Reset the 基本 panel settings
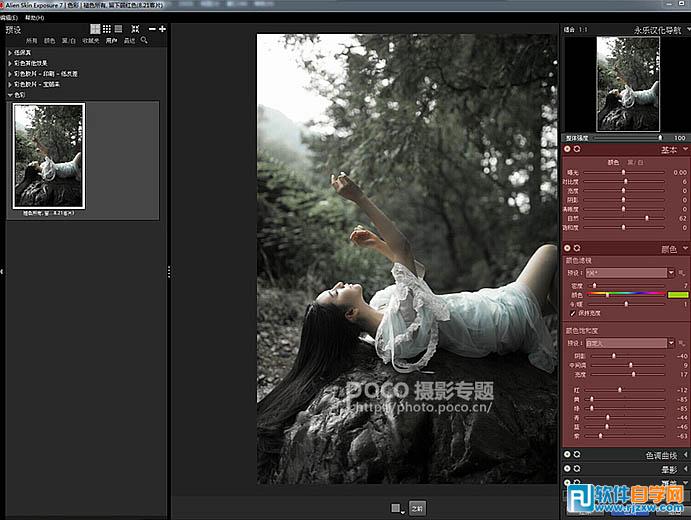This screenshot has width=691, height=520. [x=577, y=149]
